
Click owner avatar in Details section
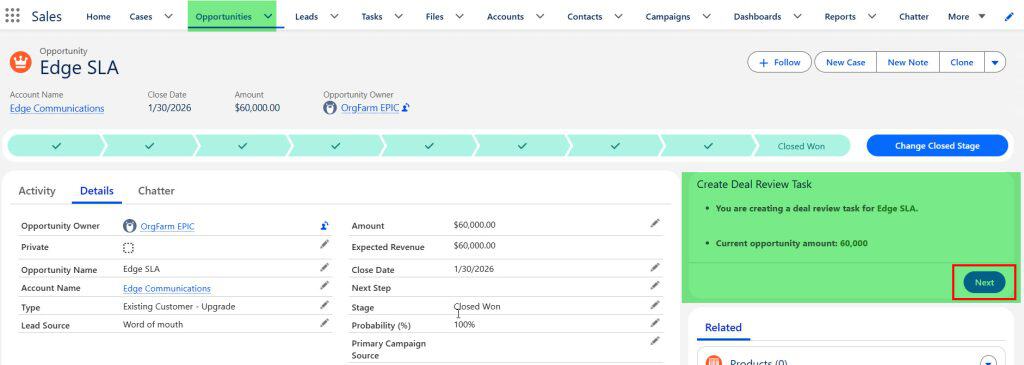[130, 226]
